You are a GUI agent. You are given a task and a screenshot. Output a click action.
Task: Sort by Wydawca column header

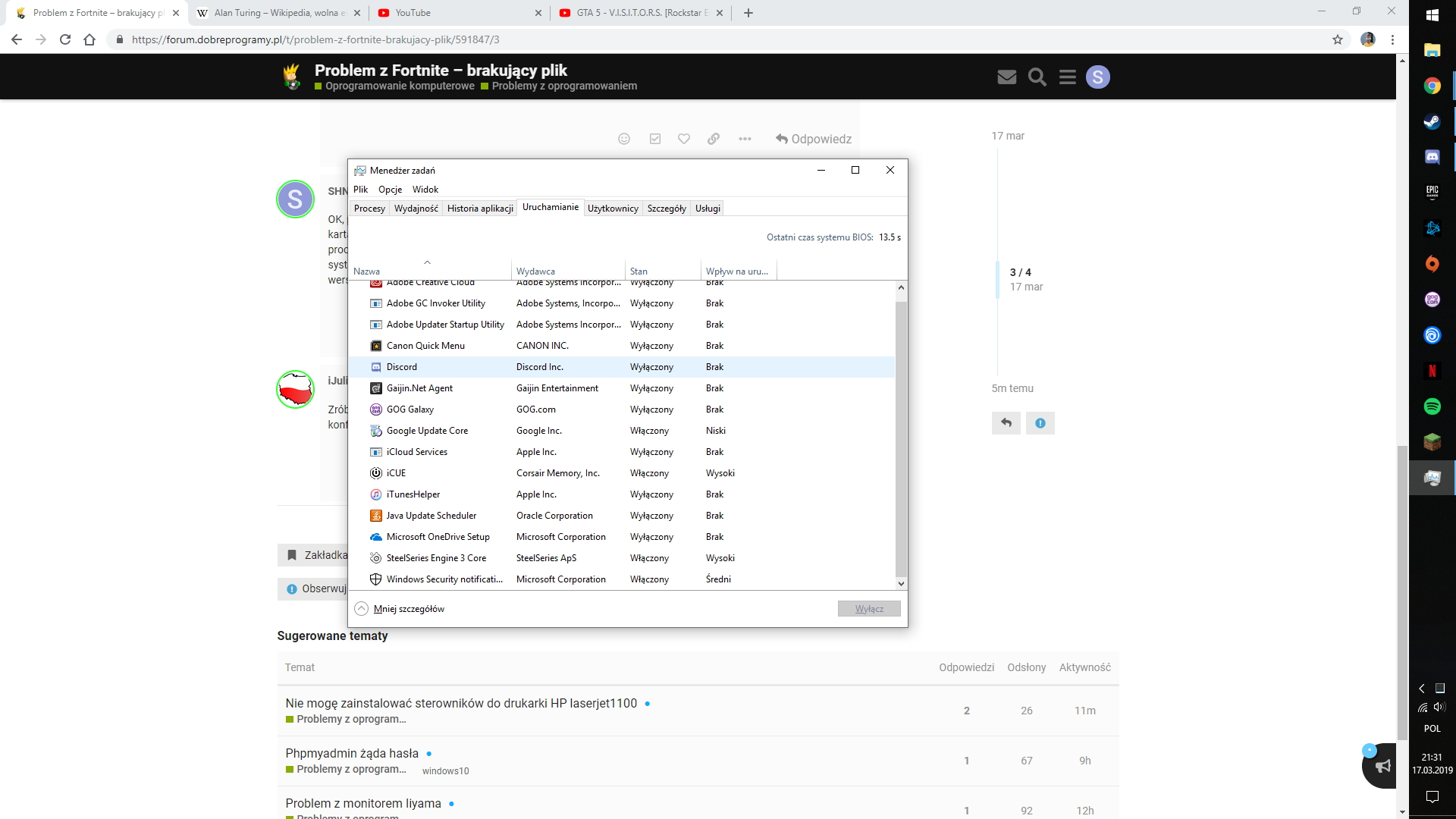coord(568,271)
